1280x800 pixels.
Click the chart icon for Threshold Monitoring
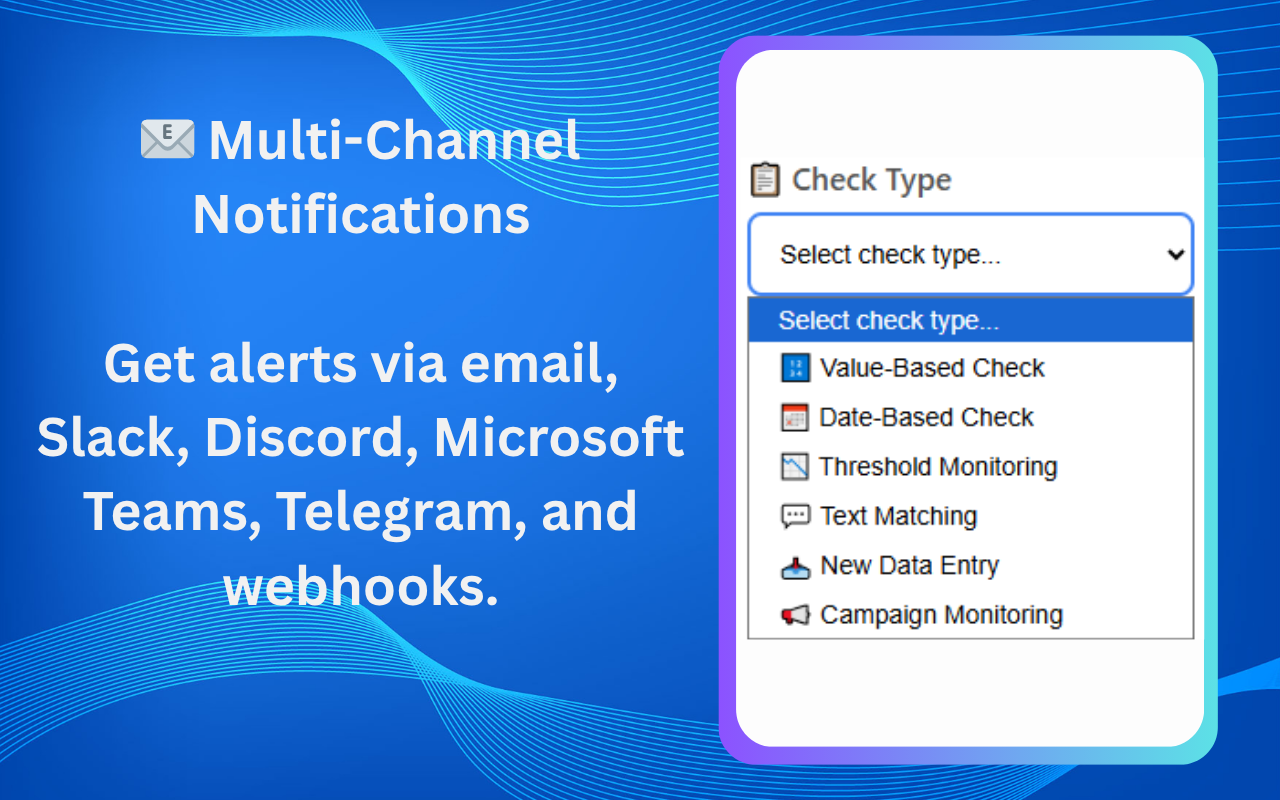tap(795, 466)
